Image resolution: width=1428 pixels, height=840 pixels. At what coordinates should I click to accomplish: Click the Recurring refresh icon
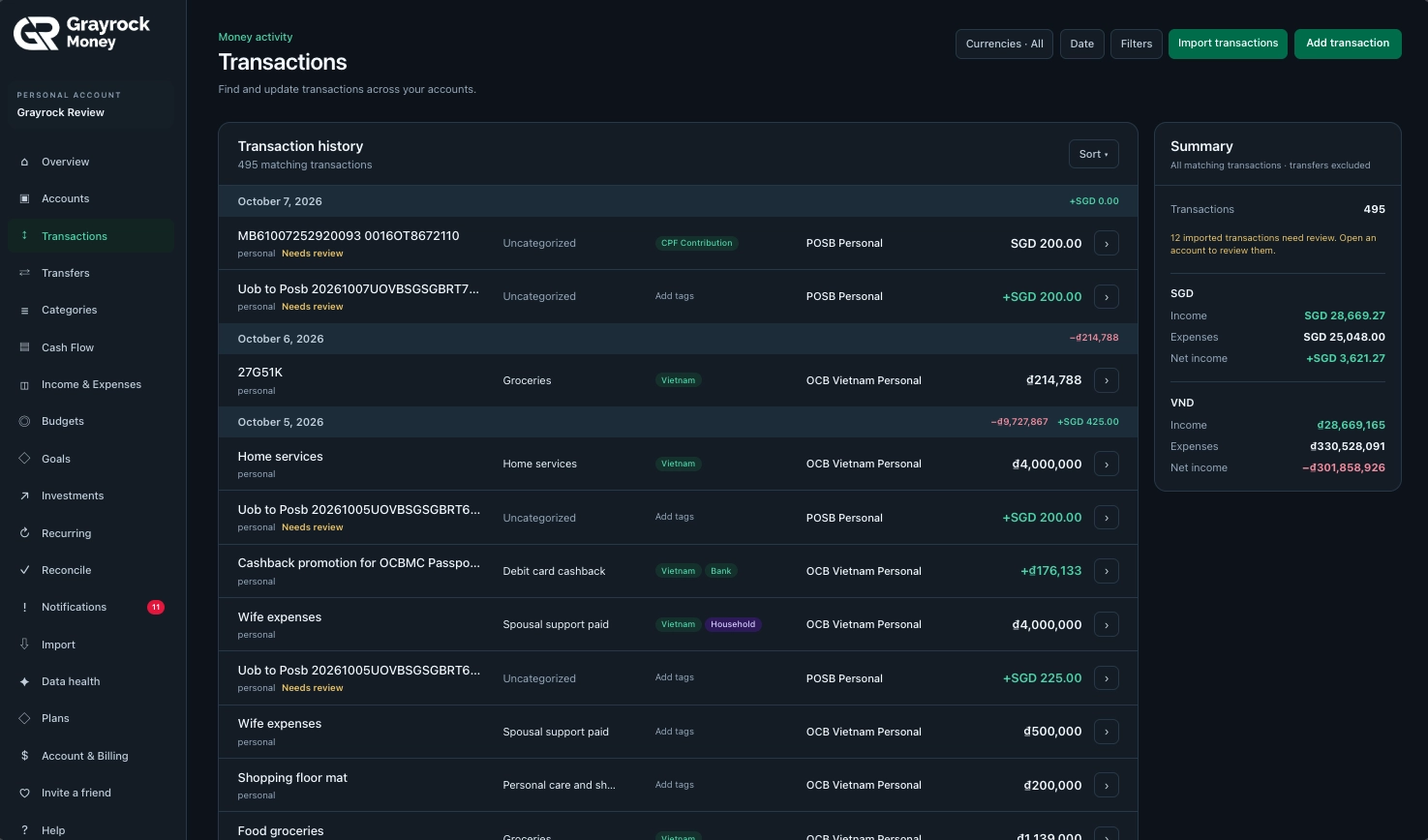pyautogui.click(x=24, y=533)
